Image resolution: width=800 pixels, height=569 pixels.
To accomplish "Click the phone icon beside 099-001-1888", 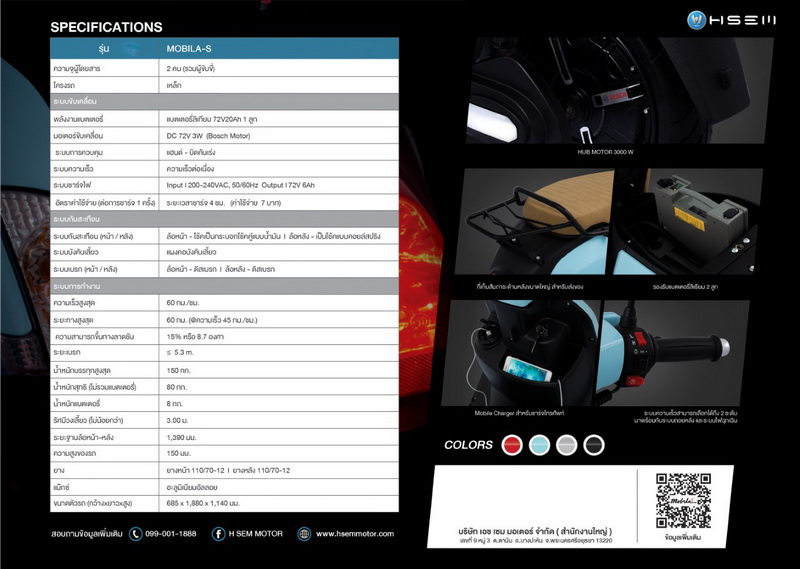I will [135, 534].
